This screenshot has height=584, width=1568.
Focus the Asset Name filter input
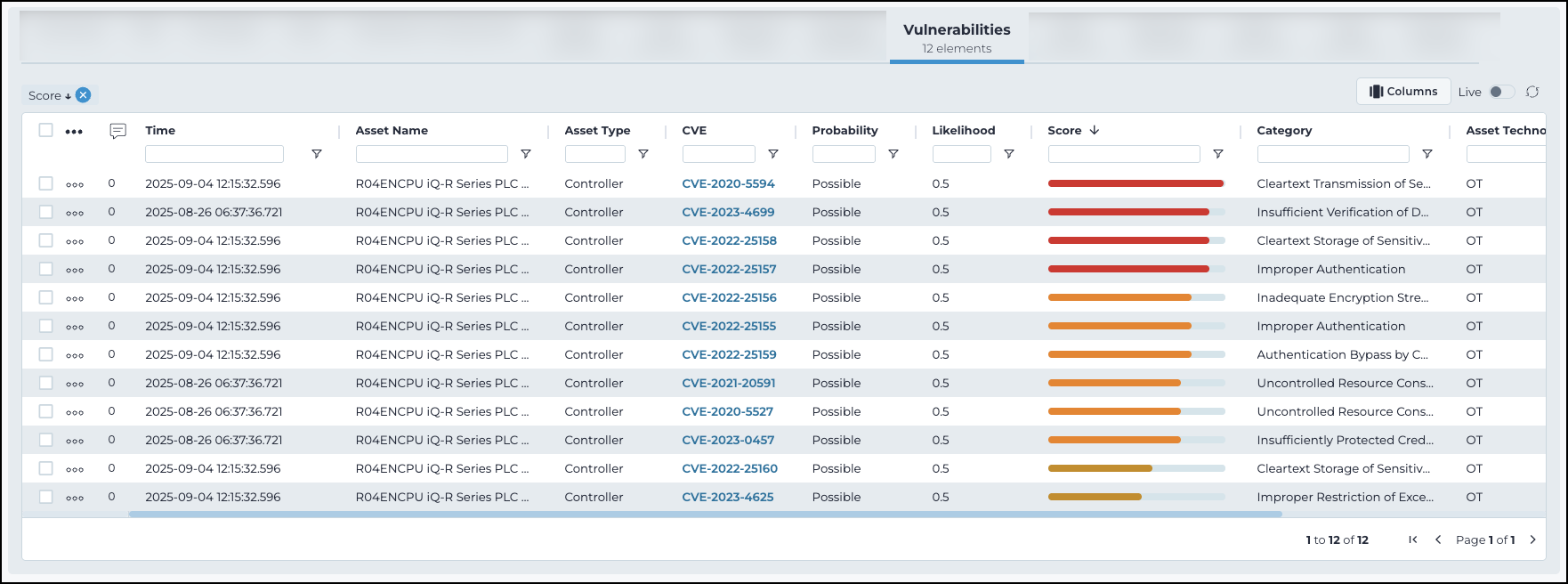(432, 154)
